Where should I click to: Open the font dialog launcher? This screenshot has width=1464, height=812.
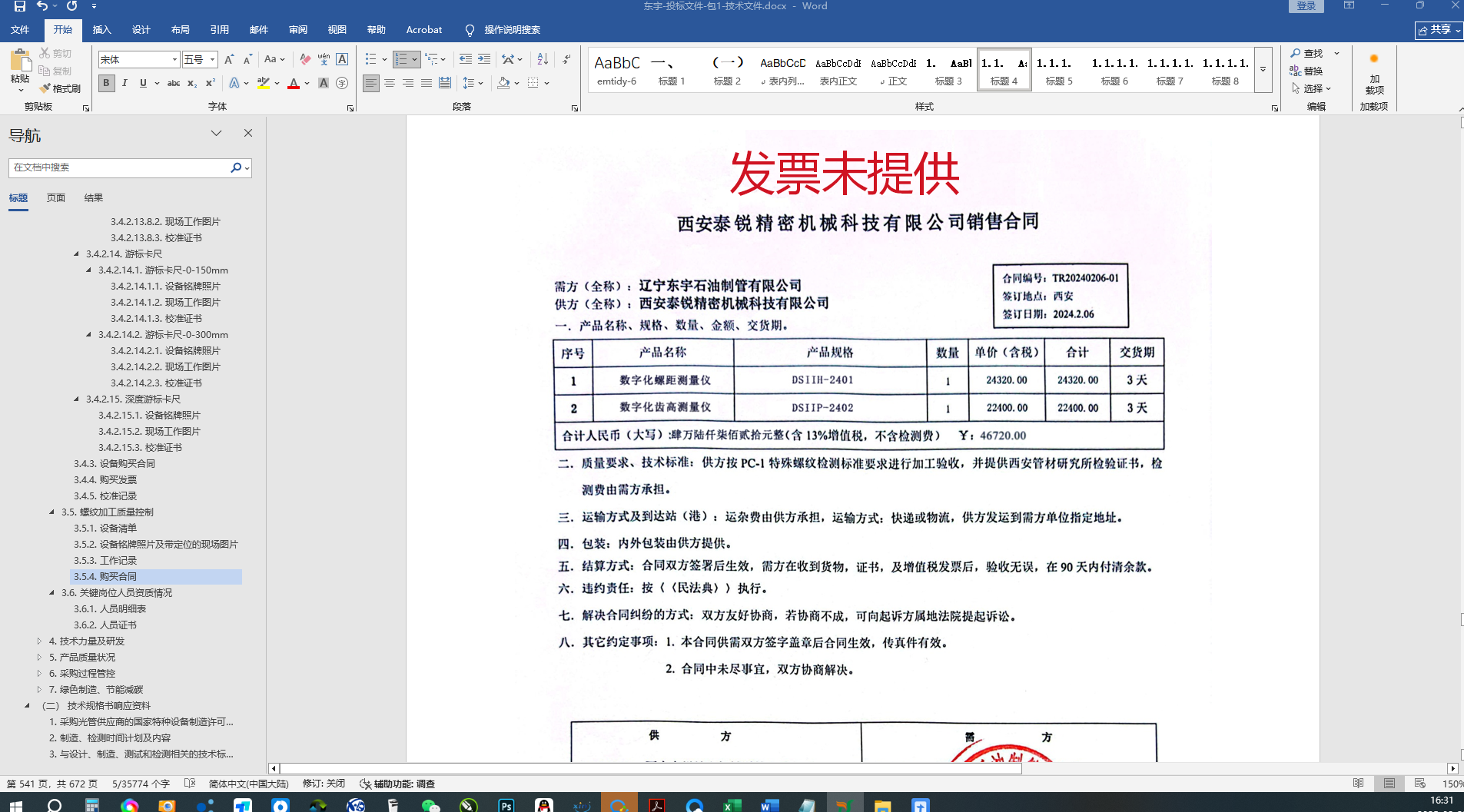(350, 108)
